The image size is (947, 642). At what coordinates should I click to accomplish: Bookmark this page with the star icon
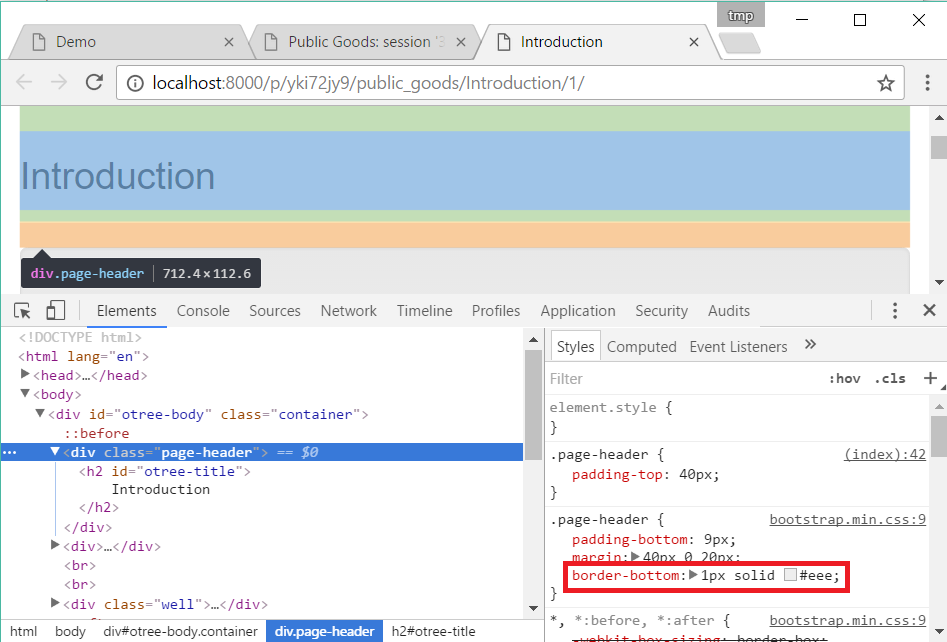pos(885,83)
